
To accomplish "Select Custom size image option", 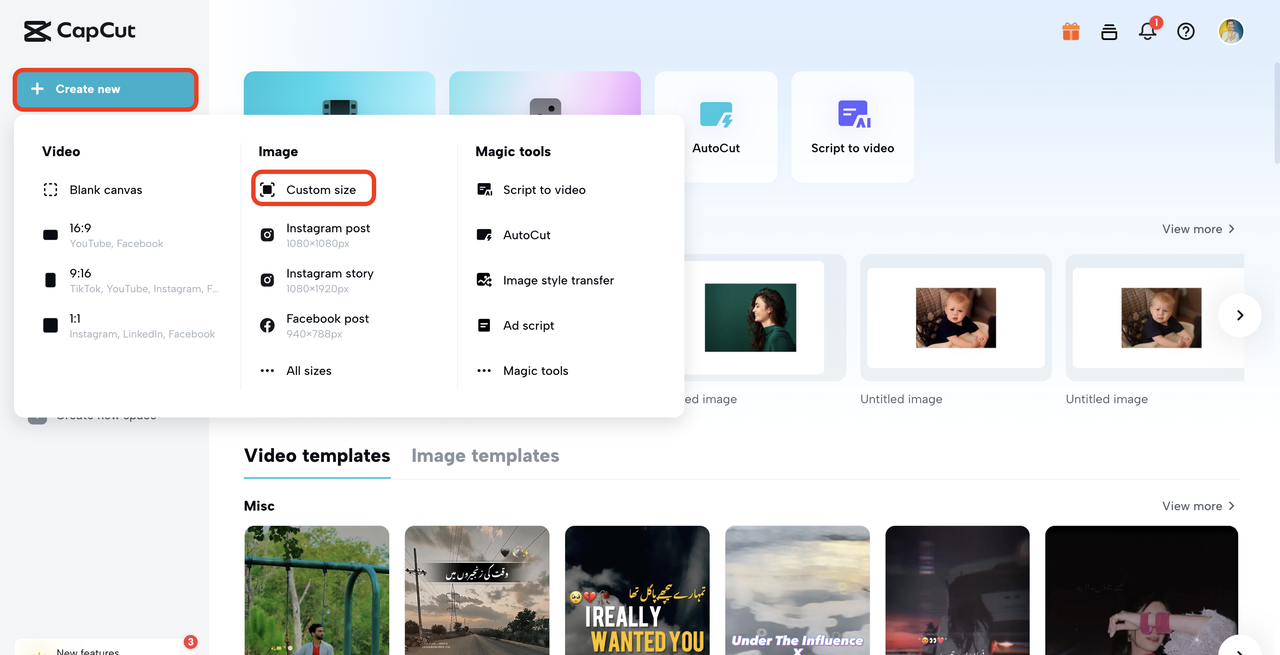I will 313,190.
